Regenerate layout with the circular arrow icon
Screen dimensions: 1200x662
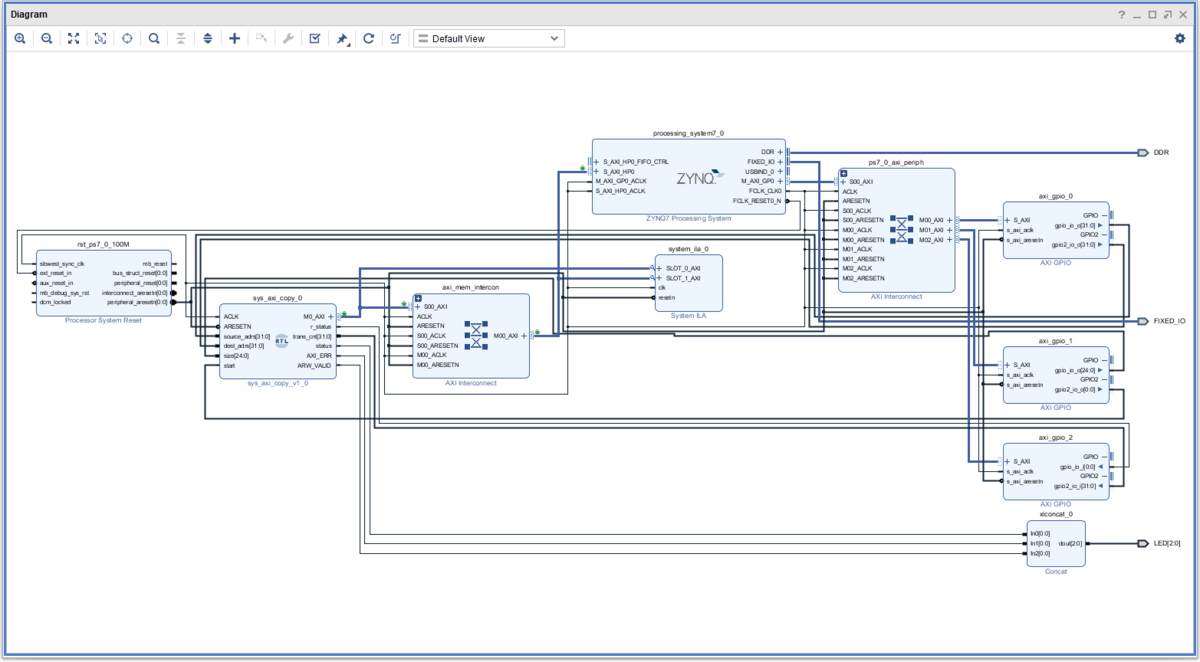(x=369, y=38)
